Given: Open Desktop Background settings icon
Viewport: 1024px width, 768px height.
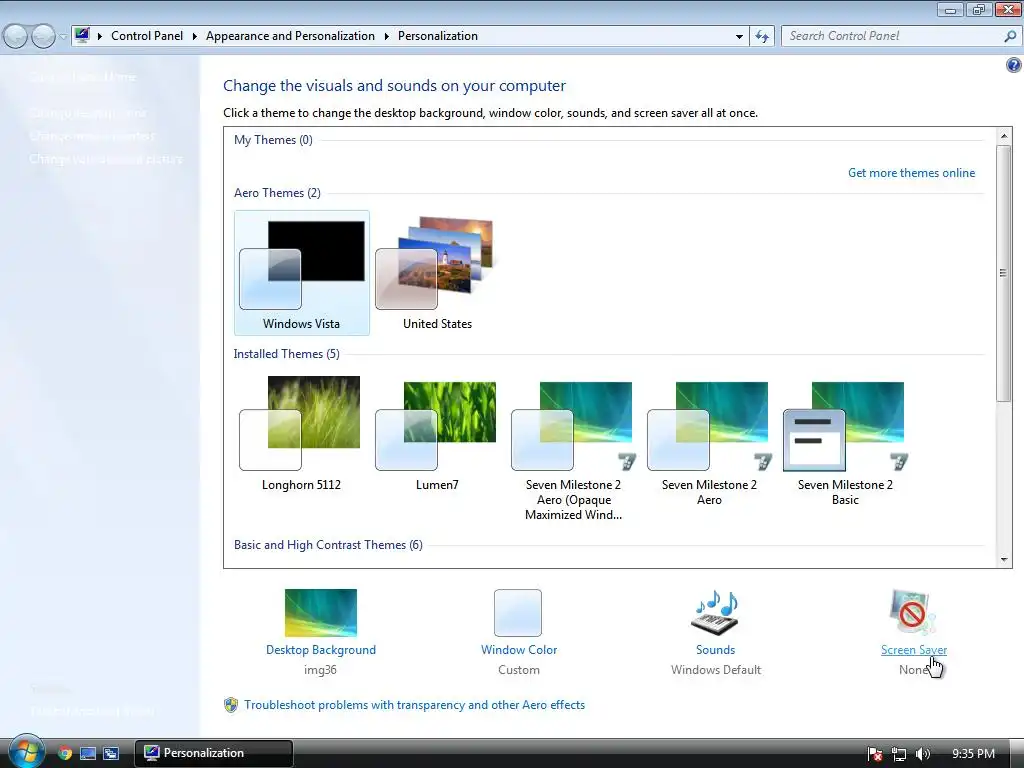Looking at the screenshot, I should click(x=321, y=613).
